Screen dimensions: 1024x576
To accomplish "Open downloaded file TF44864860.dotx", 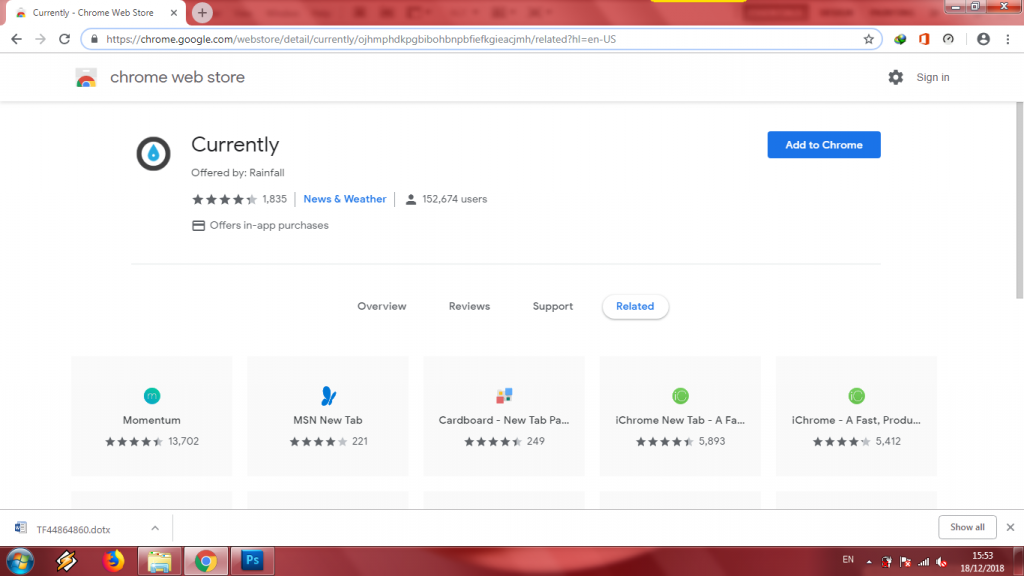I will [x=73, y=530].
